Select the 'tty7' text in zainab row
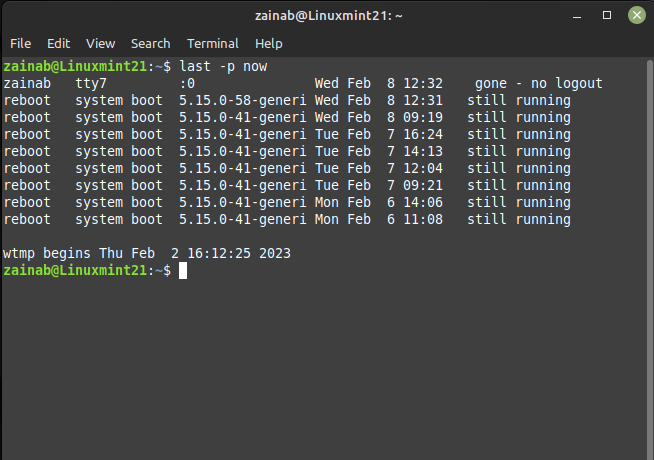Viewport: 654px width, 460px height. 91,83
